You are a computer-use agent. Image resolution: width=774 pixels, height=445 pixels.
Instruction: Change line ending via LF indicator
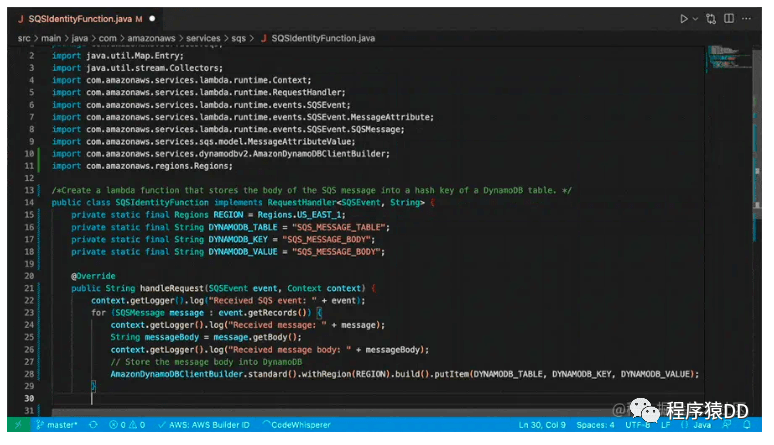pyautogui.click(x=665, y=425)
